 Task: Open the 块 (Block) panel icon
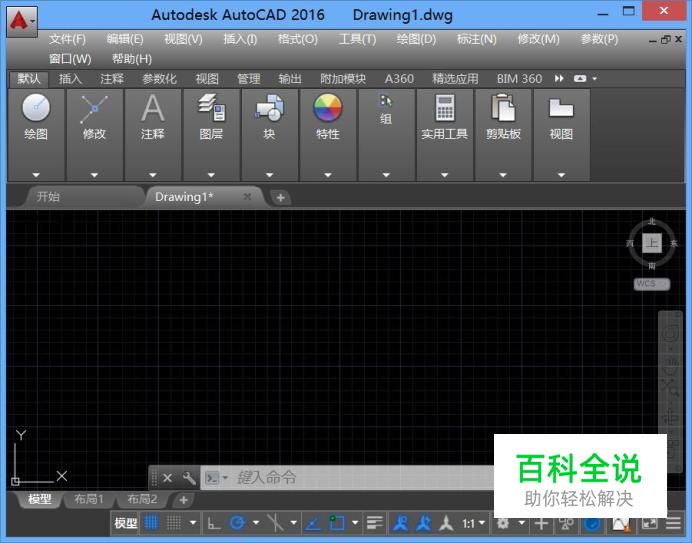(269, 109)
